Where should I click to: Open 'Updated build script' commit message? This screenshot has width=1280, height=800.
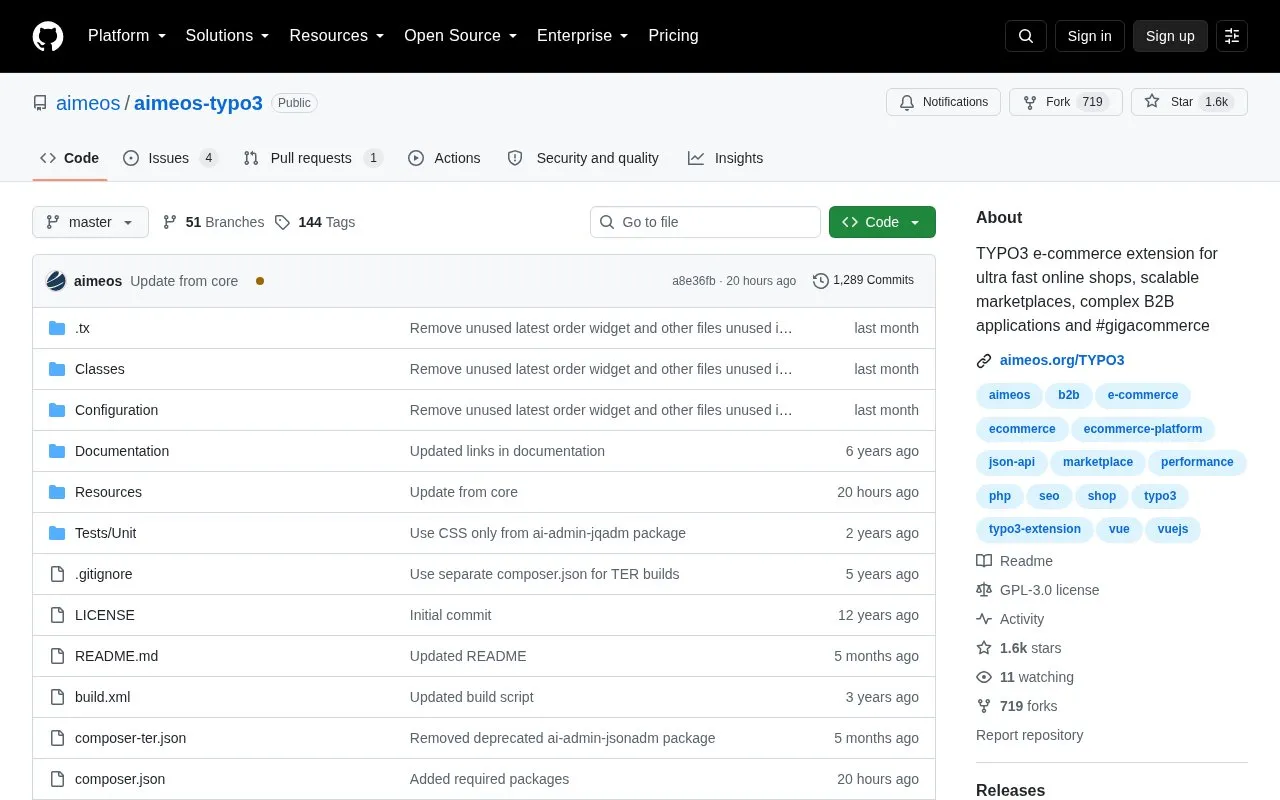coord(472,697)
